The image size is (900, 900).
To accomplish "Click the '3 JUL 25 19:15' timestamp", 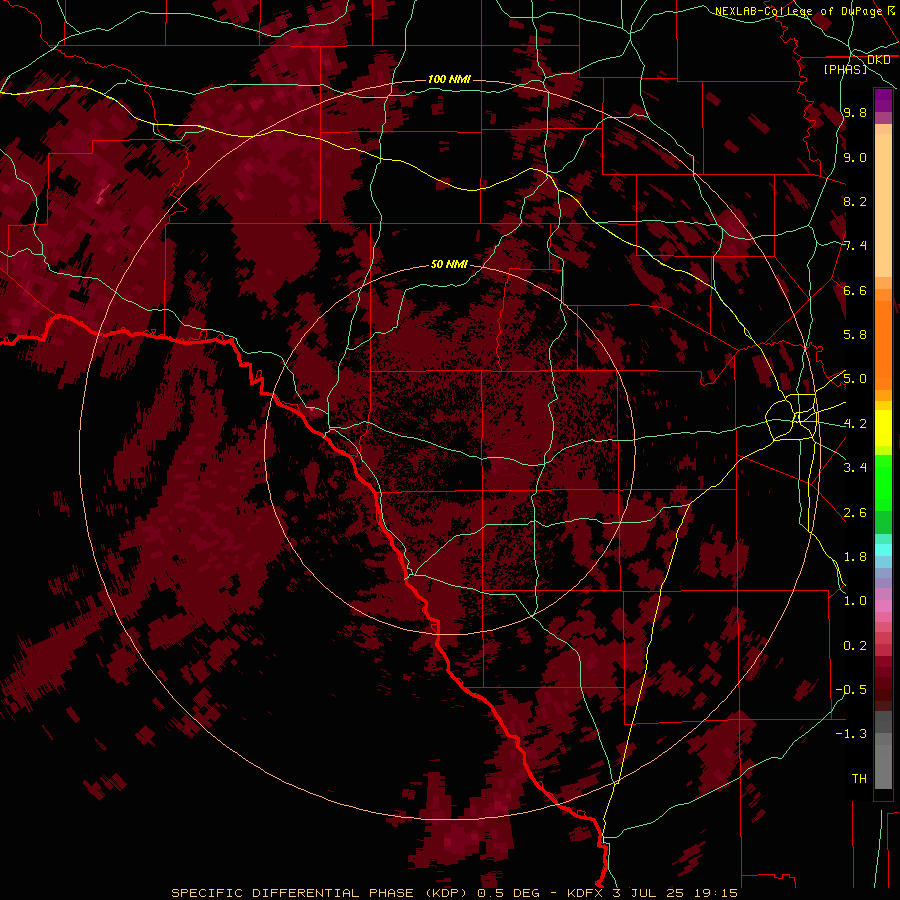I will coord(675,893).
